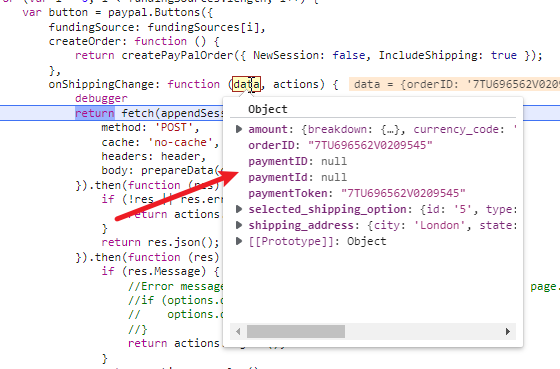
Task: Expand the selected_shipping_option property
Action: (239, 209)
